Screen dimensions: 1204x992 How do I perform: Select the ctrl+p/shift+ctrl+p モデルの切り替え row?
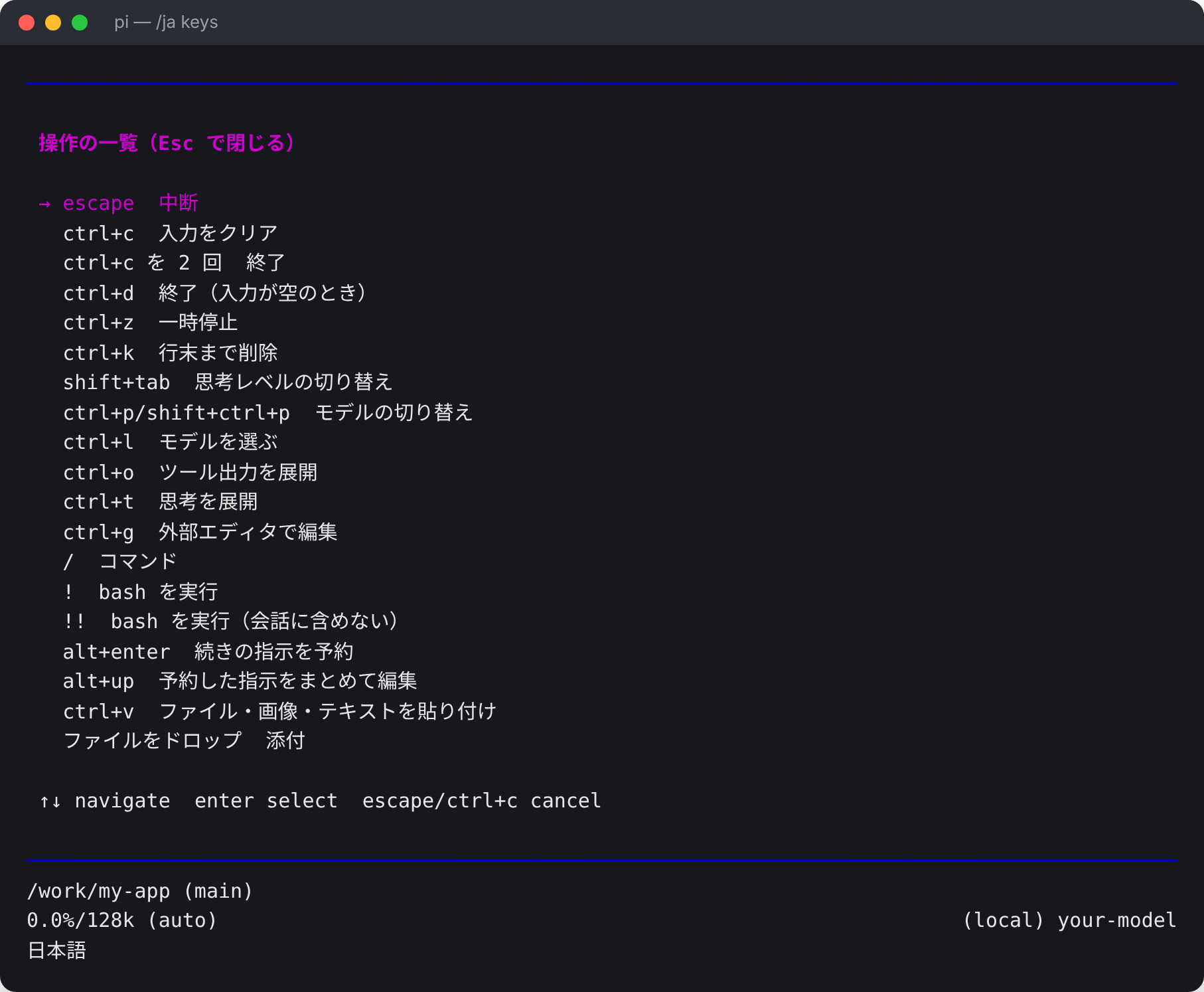tap(268, 412)
